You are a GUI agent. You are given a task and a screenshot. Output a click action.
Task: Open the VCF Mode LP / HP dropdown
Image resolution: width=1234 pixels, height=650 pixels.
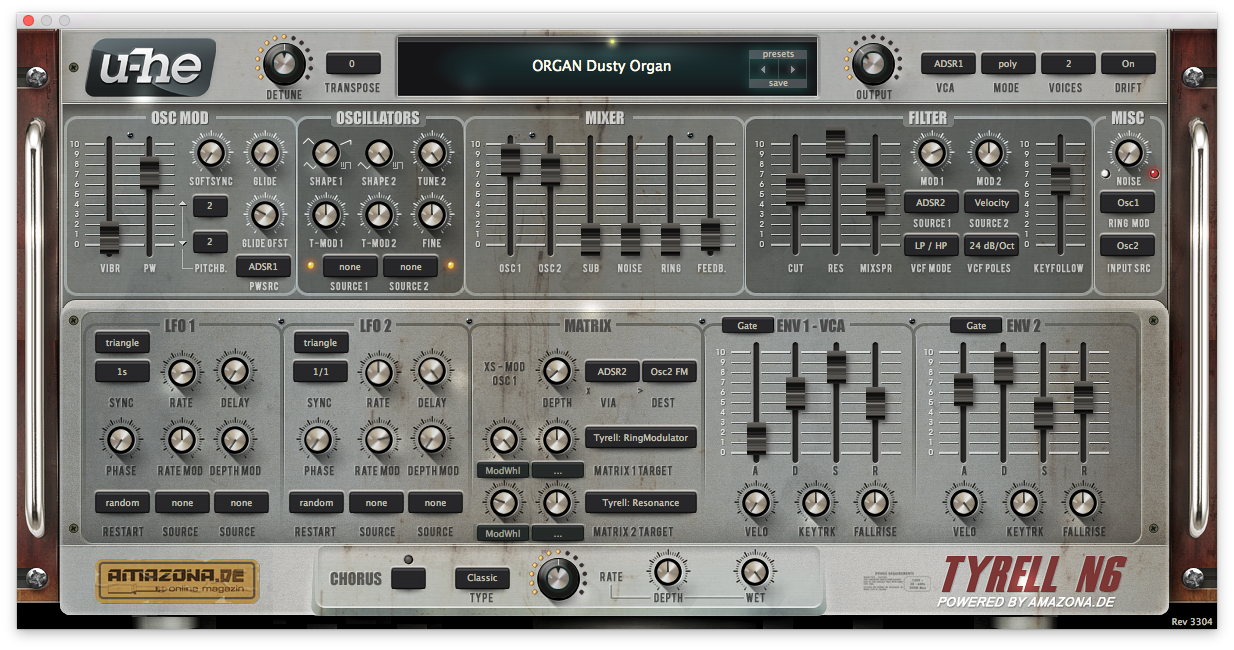(931, 245)
